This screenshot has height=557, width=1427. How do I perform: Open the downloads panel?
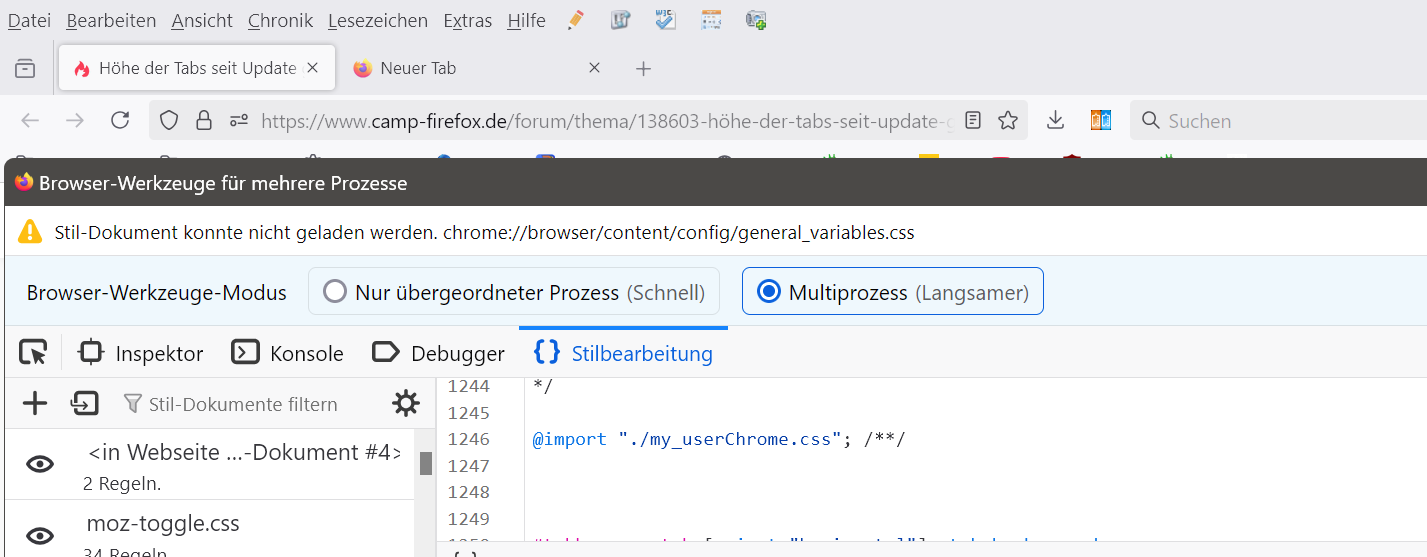point(1055,121)
